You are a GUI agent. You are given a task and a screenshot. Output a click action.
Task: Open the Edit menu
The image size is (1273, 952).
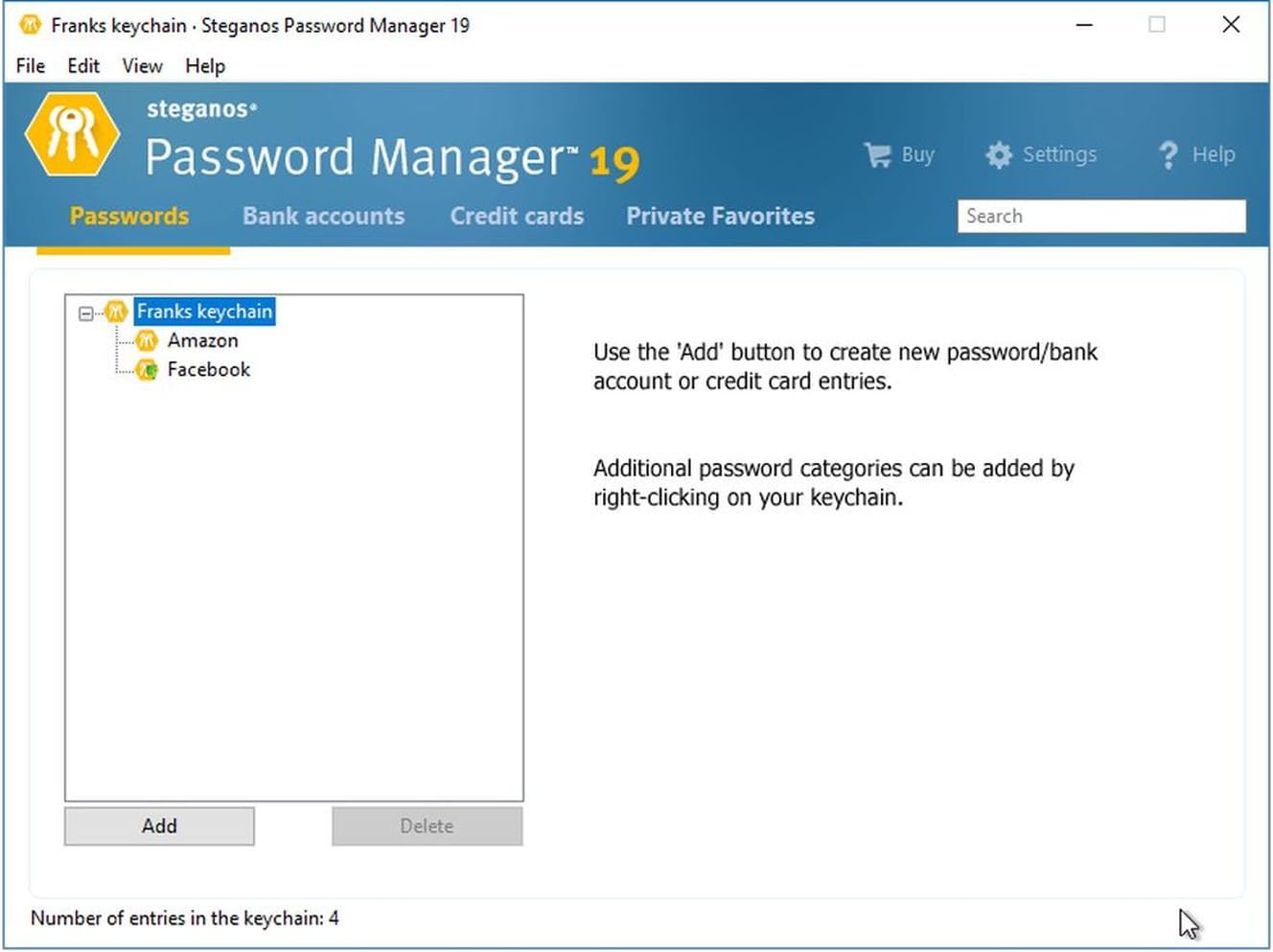[83, 66]
